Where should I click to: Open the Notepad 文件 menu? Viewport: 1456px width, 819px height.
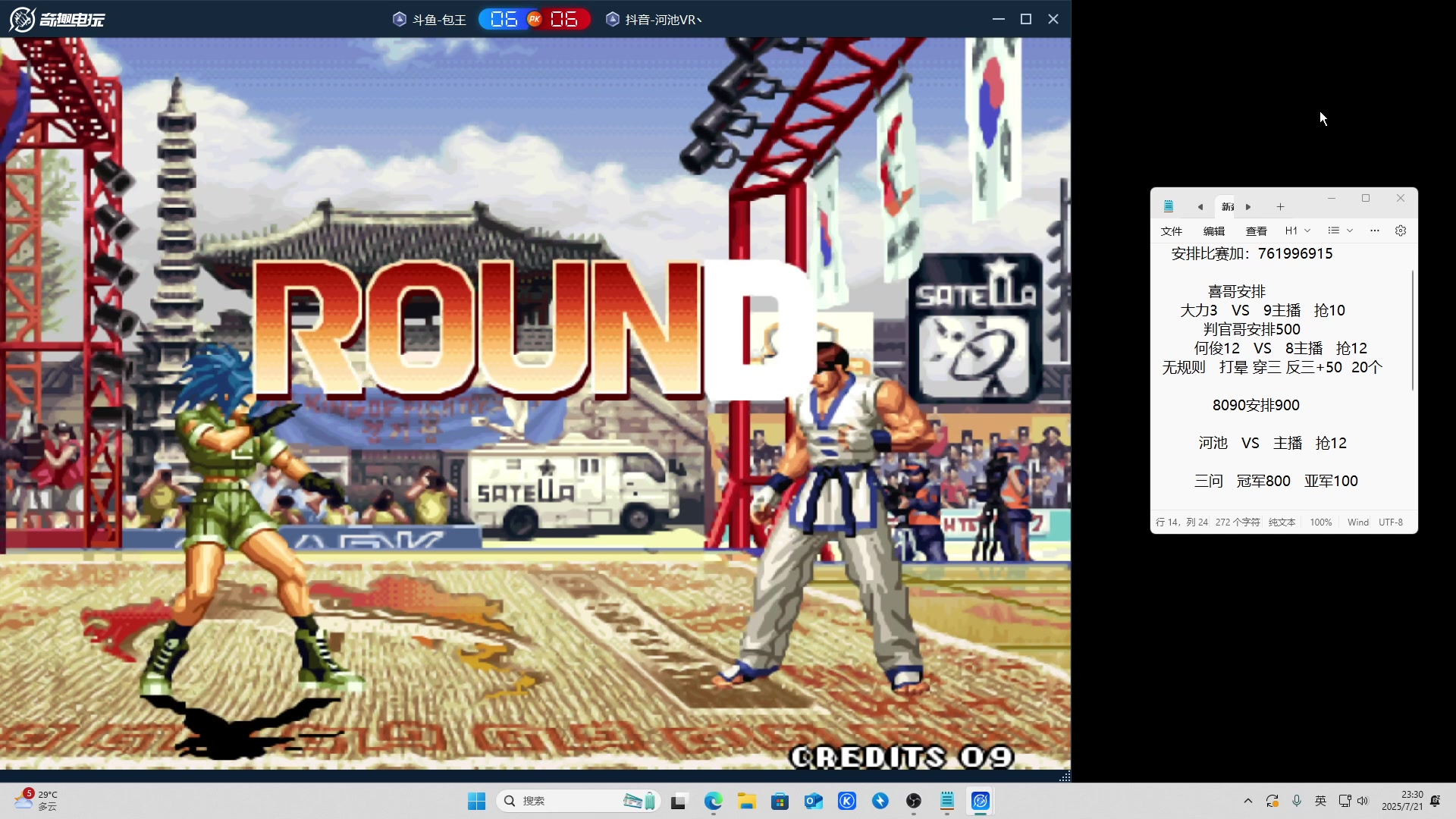click(1171, 231)
